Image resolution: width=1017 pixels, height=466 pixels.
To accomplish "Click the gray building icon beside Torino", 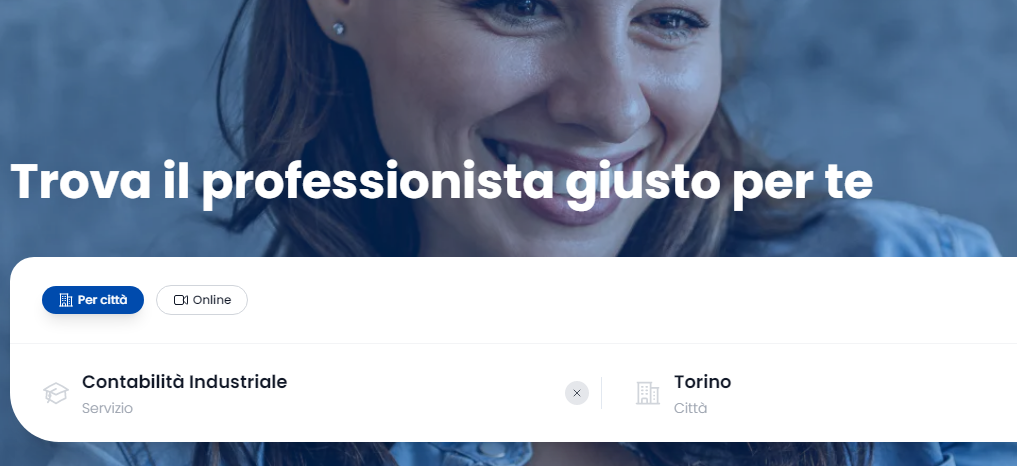I will coord(647,393).
